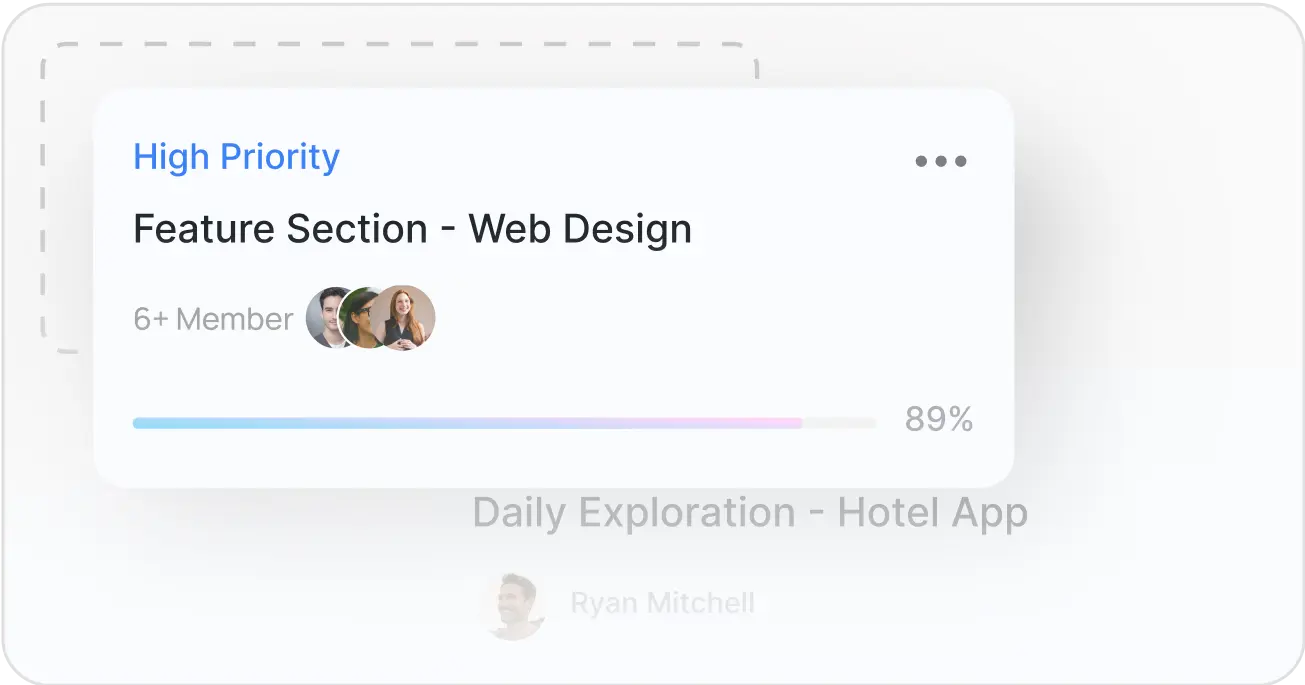Open the Feature Section - Web Design task
The width and height of the screenshot is (1305, 685).
point(412,228)
